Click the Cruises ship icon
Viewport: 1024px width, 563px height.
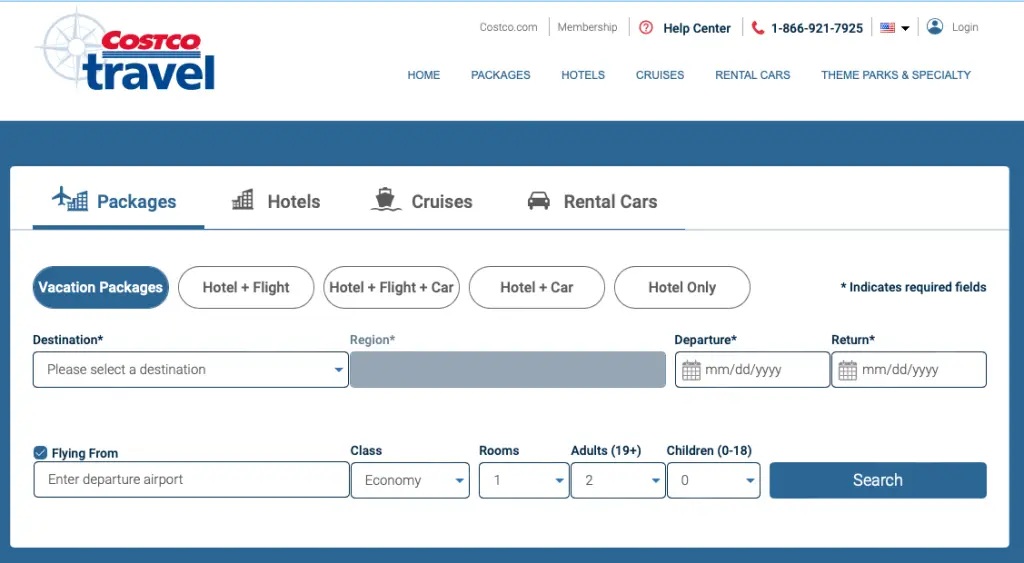click(x=385, y=199)
